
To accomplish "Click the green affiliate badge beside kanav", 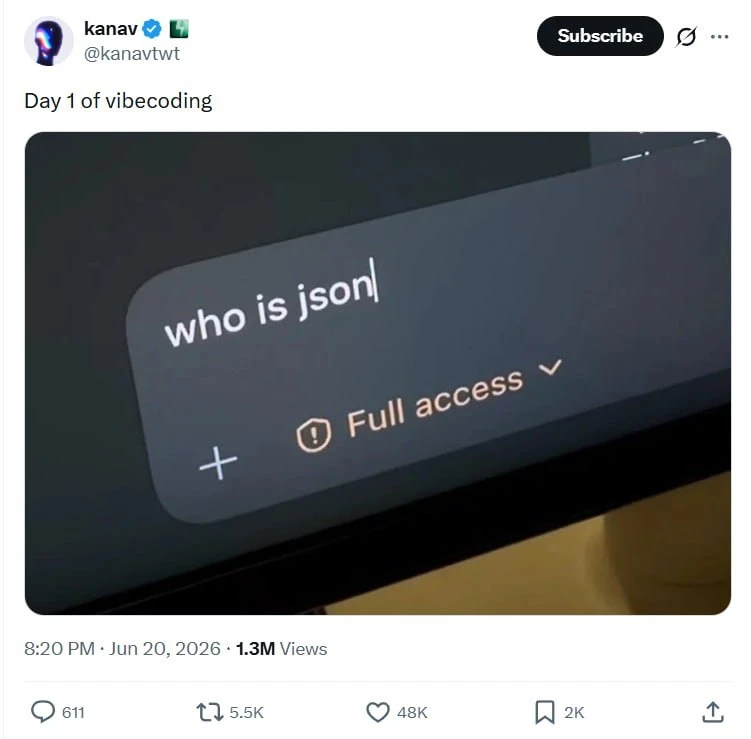I will [179, 29].
